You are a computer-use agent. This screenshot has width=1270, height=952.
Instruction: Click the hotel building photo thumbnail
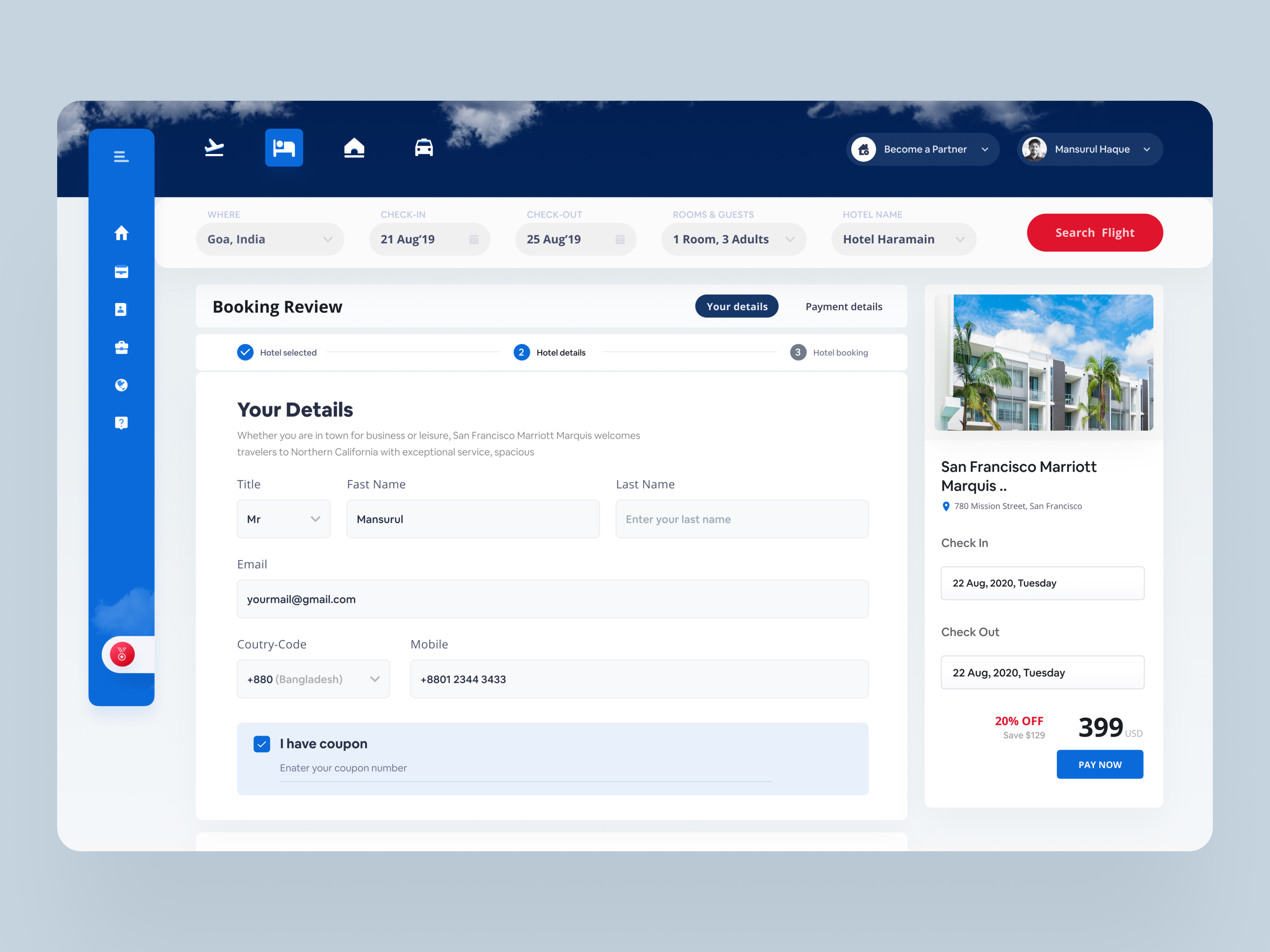(1044, 362)
